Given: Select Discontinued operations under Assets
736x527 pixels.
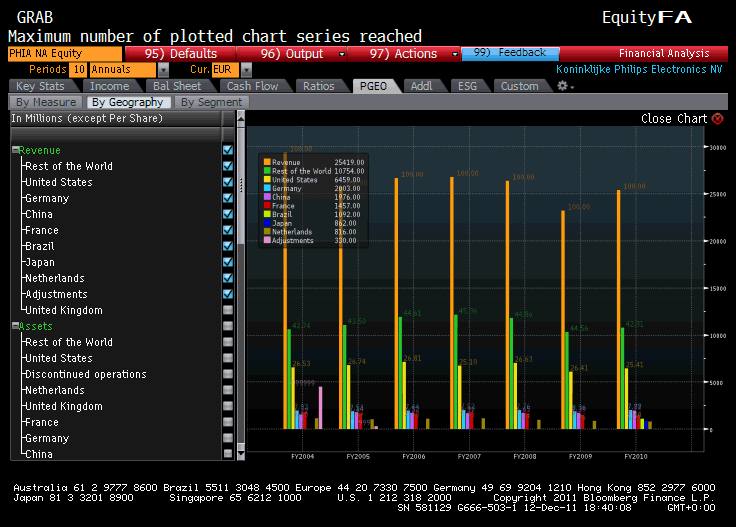Looking at the screenshot, I should coord(85,374).
